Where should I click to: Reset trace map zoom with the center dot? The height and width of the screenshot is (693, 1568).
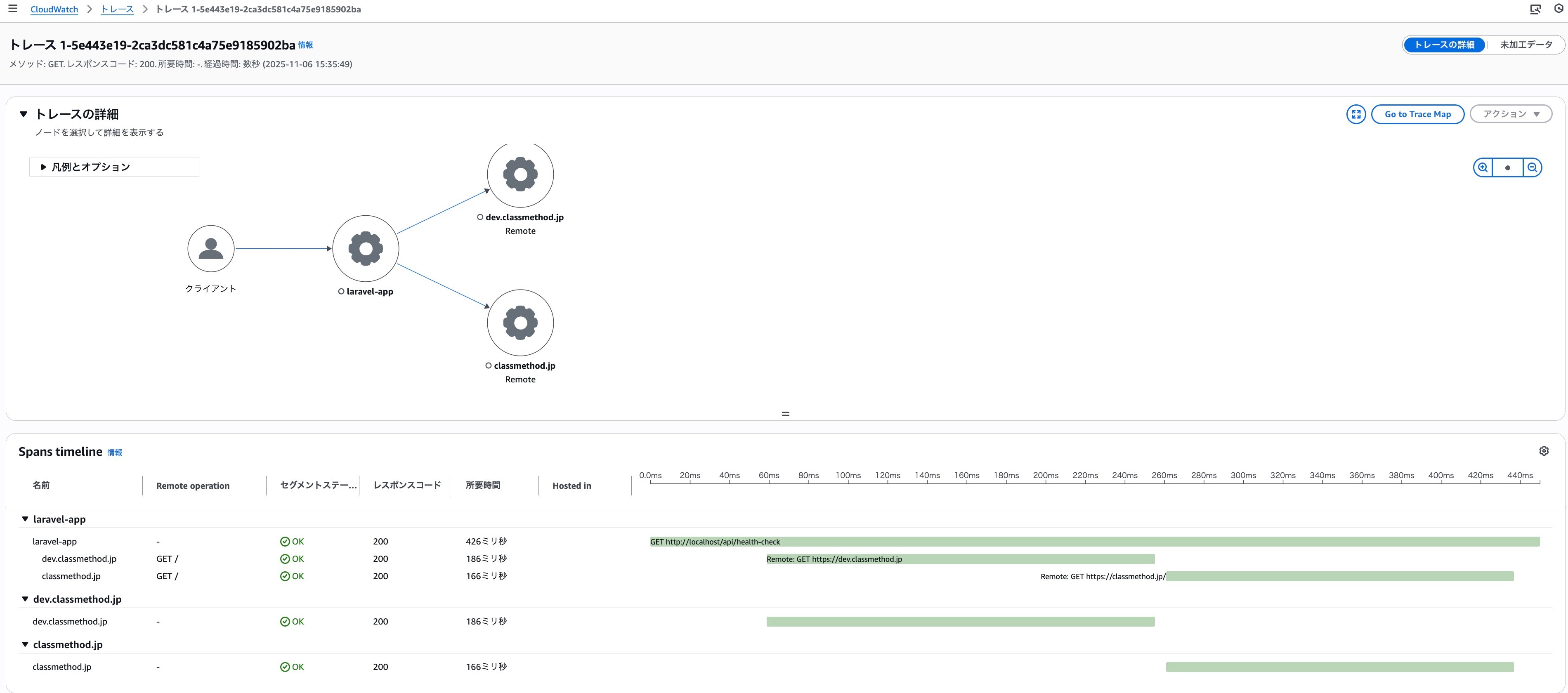point(1507,167)
